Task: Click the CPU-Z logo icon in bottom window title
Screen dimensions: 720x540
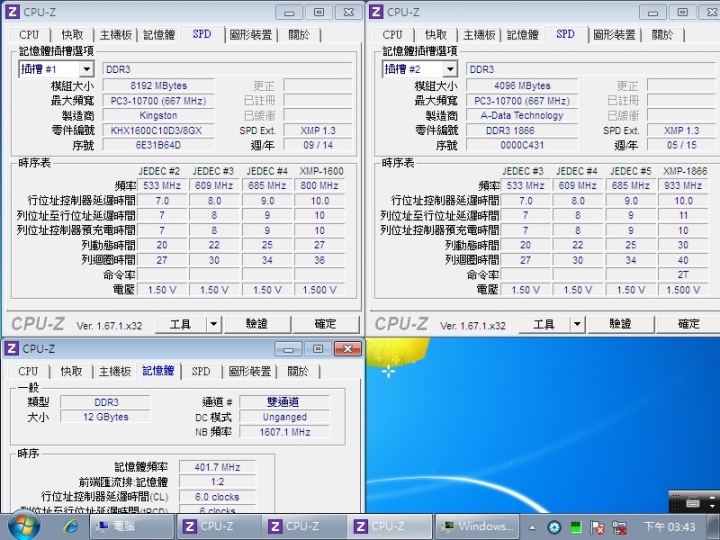Action: point(11,349)
